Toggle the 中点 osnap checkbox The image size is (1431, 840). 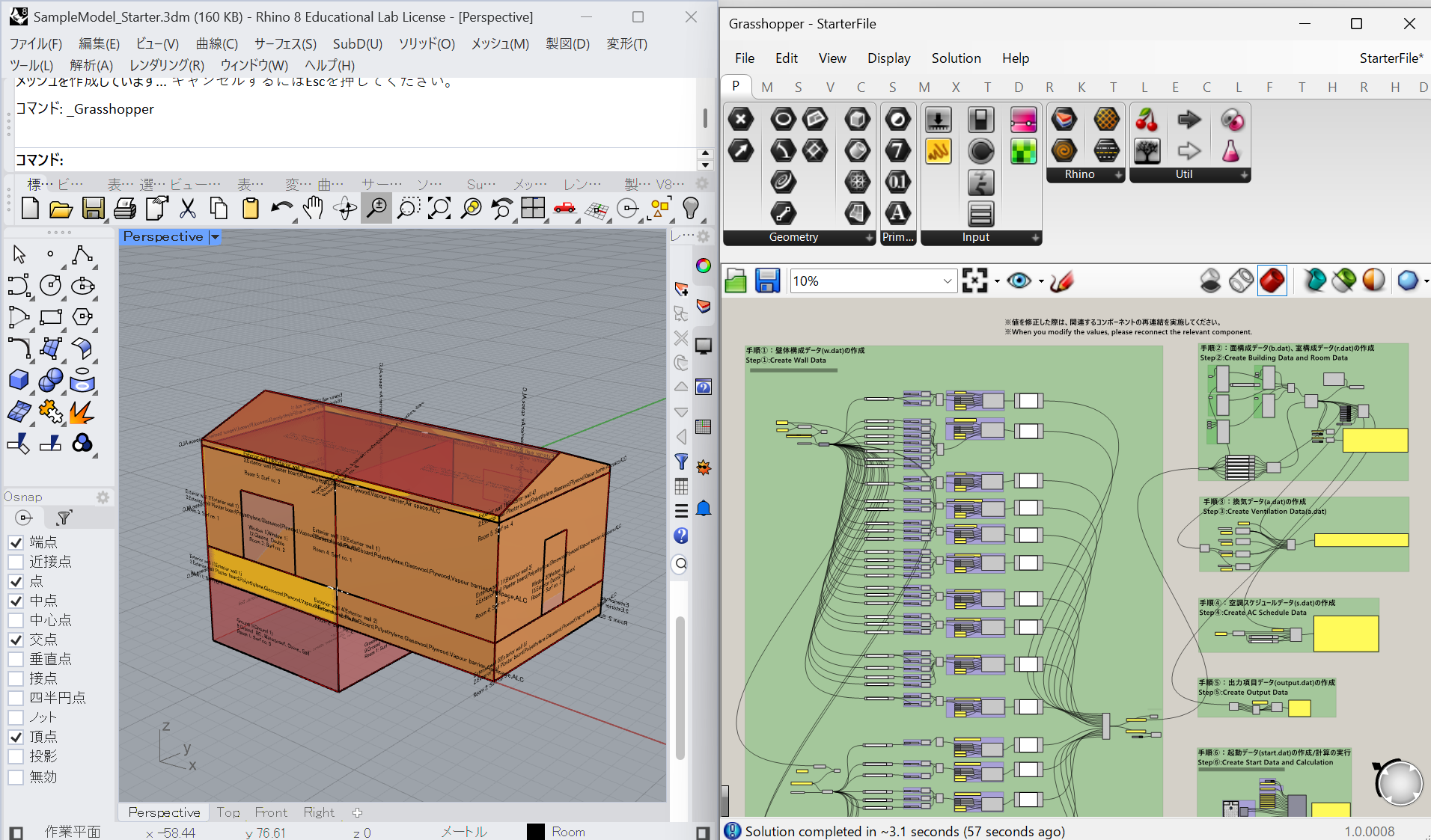click(16, 601)
